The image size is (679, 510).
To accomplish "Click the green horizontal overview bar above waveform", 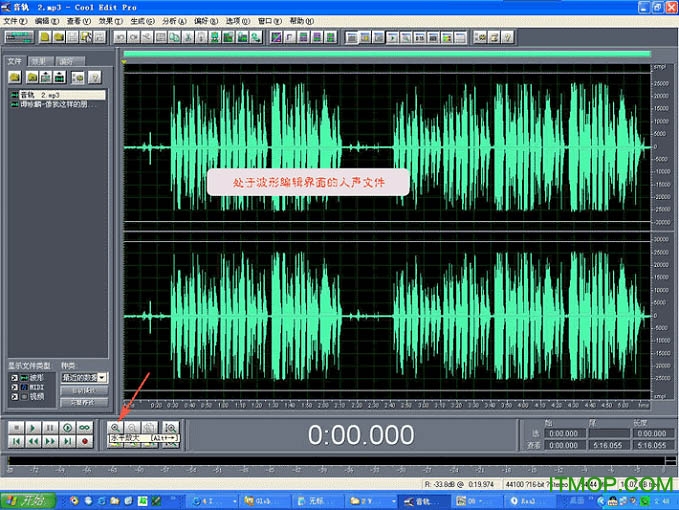I will (385, 54).
